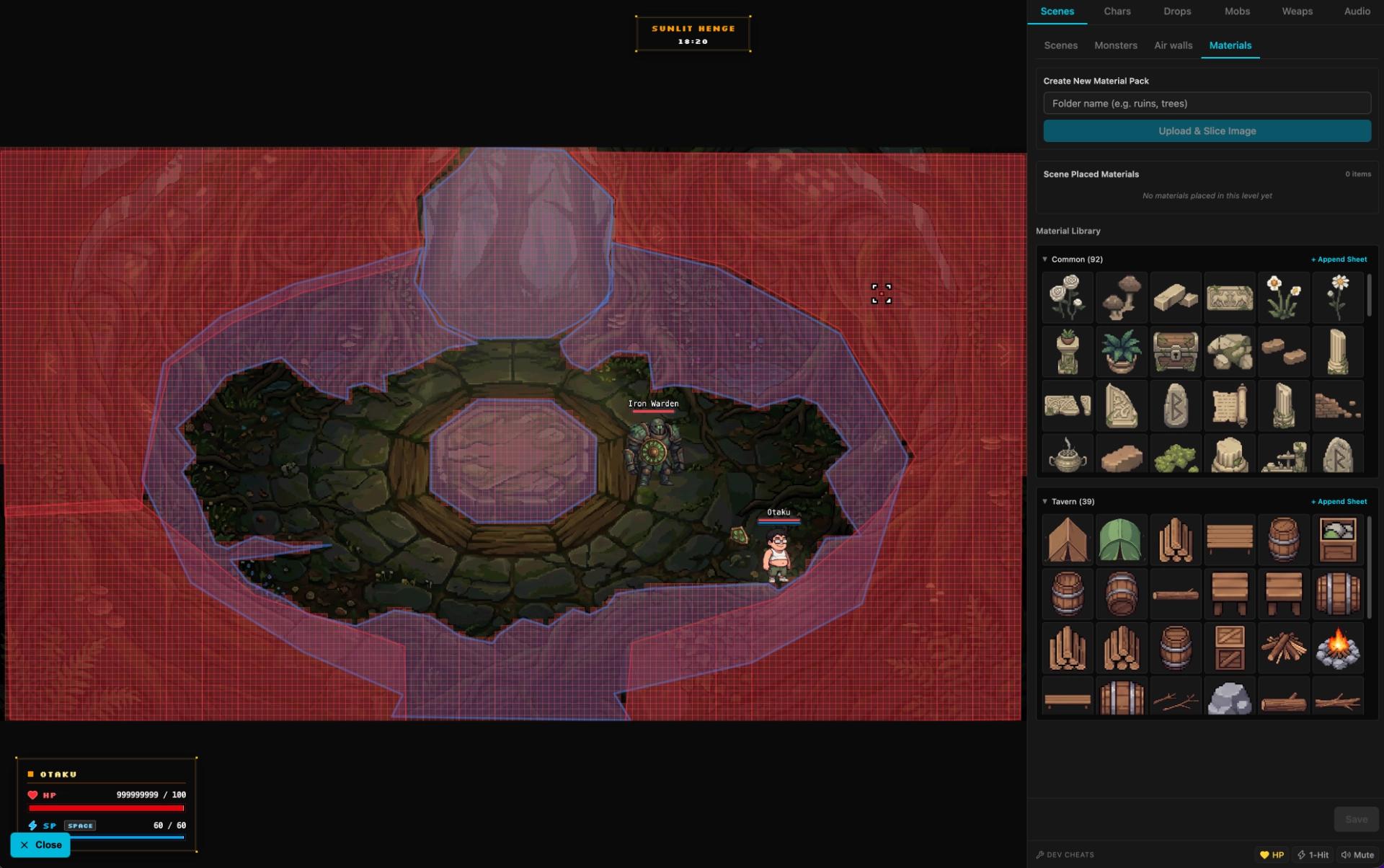Choose the treasure chest material
1384x868 pixels.
pos(1176,351)
